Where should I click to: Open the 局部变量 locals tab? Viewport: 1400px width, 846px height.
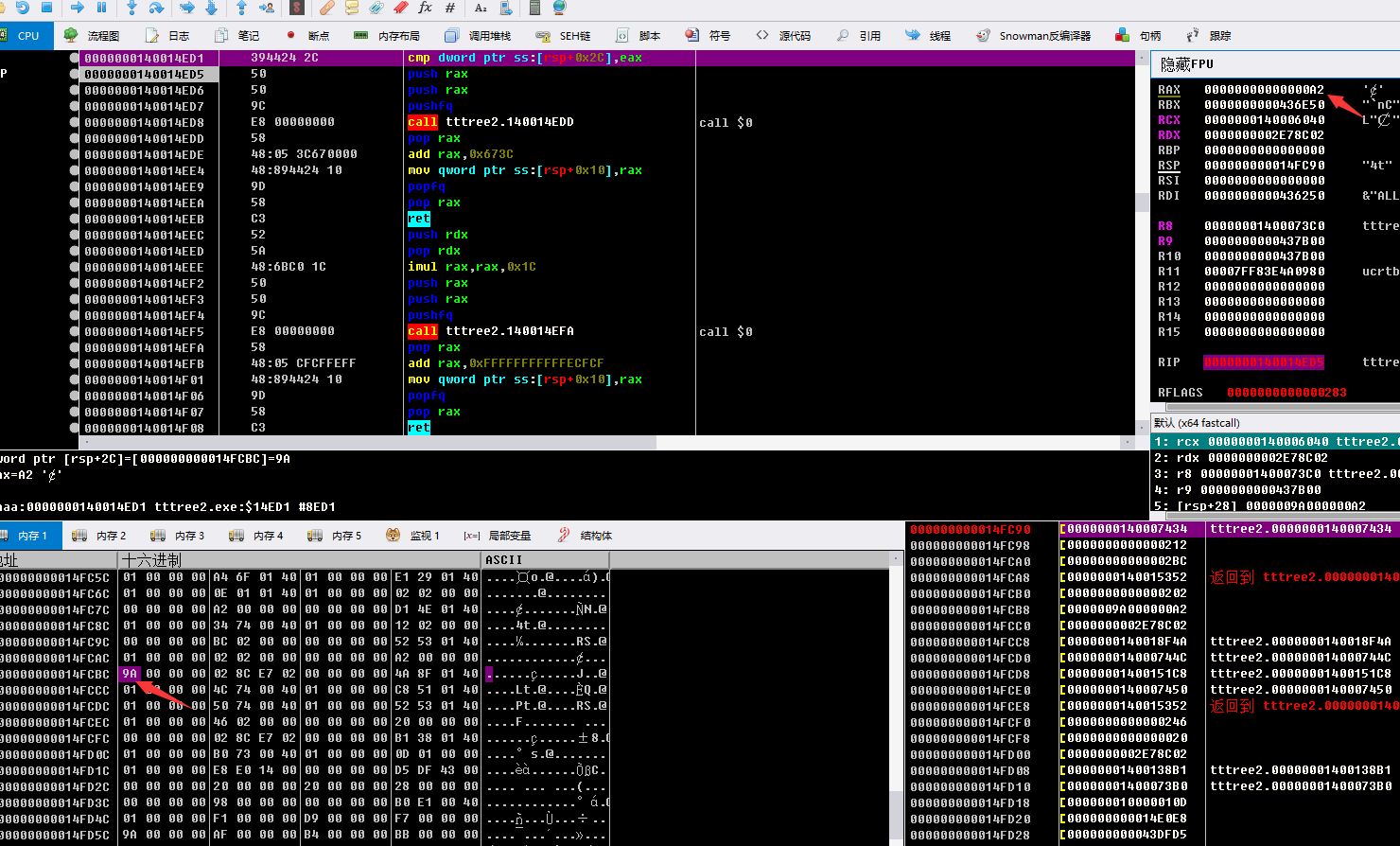click(x=498, y=536)
